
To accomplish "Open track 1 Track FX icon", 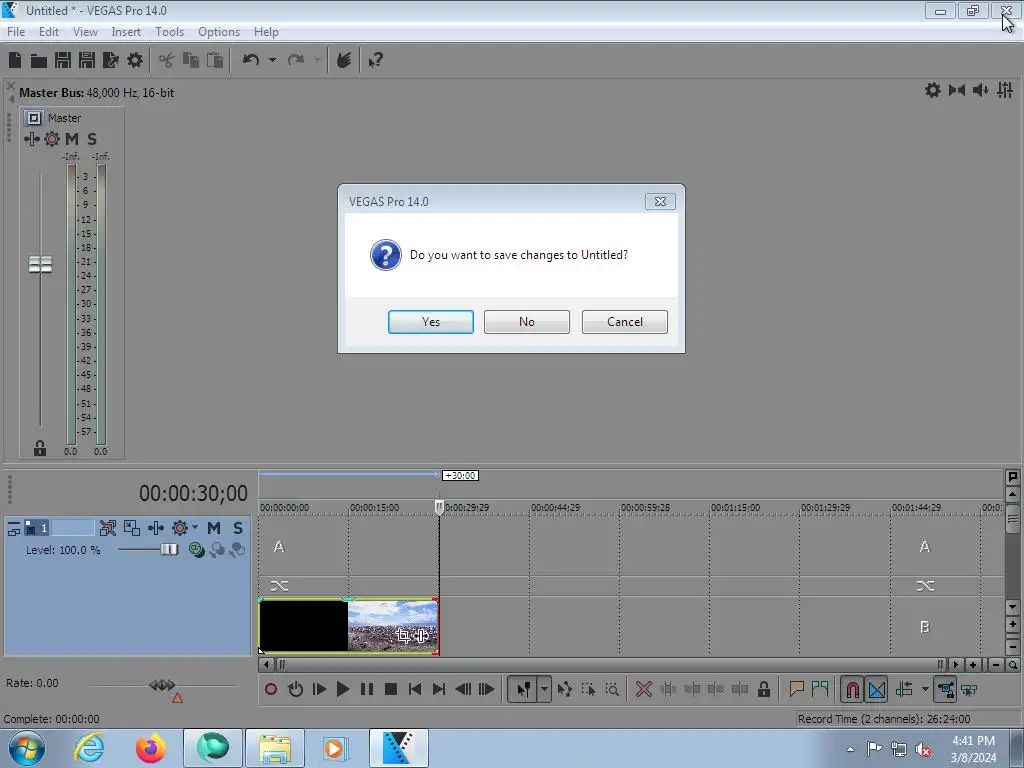I will click(156, 528).
